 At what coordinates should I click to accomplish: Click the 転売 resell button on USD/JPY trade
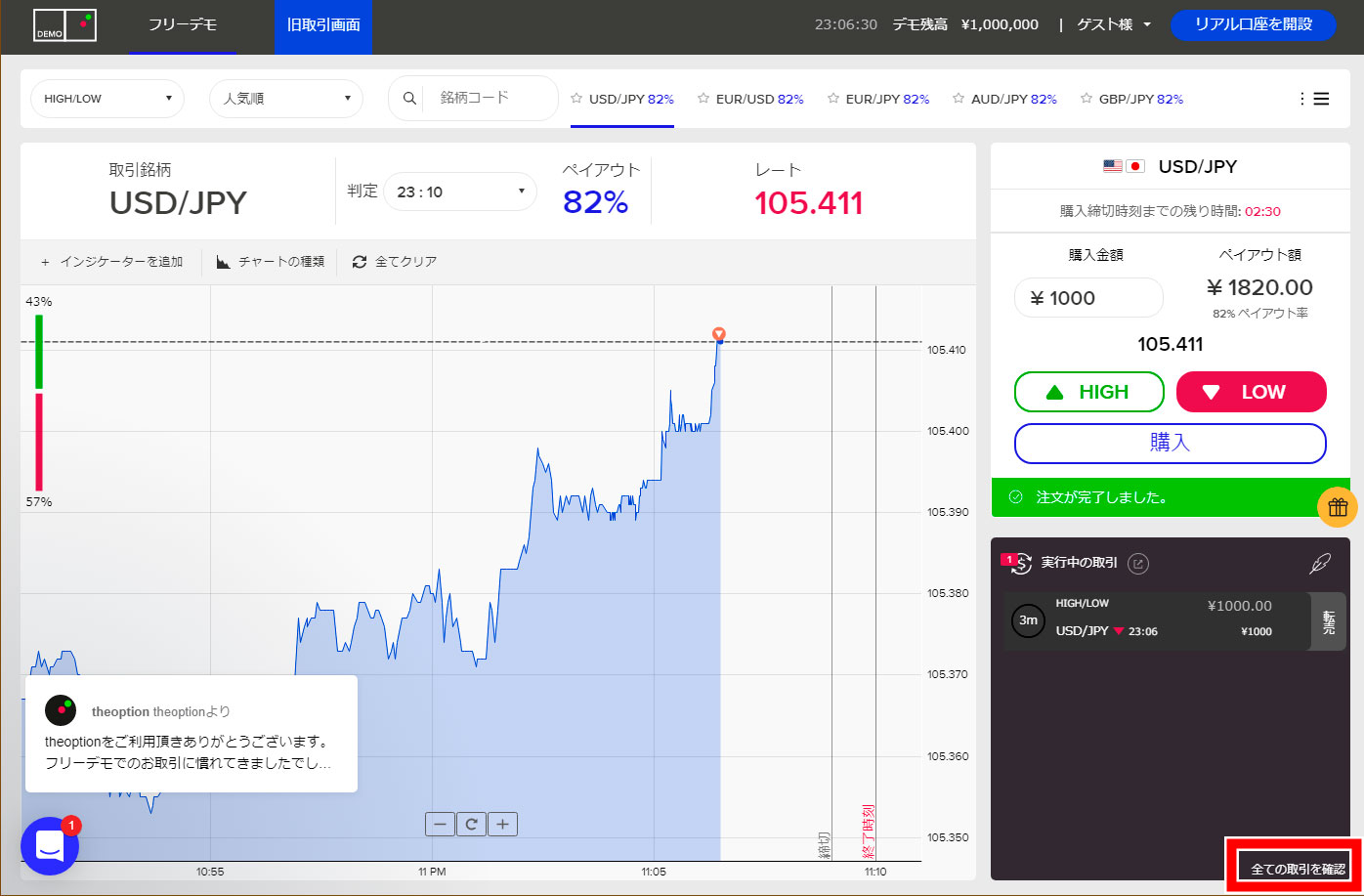pyautogui.click(x=1328, y=621)
